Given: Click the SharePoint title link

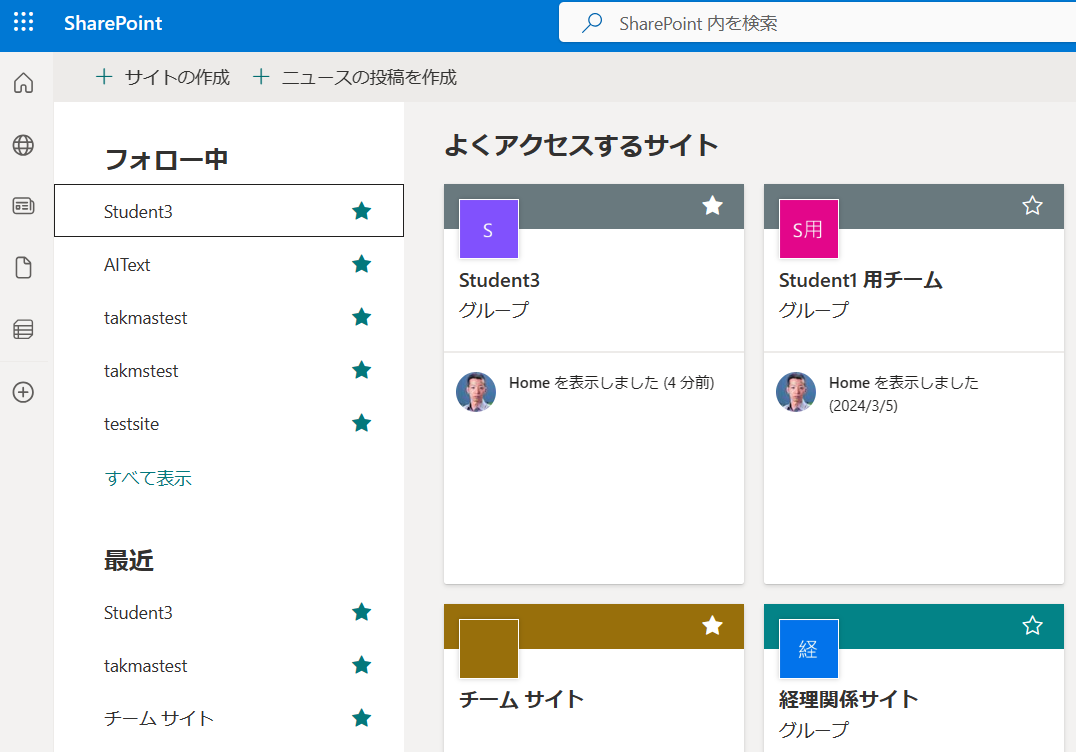Looking at the screenshot, I should (x=113, y=23).
